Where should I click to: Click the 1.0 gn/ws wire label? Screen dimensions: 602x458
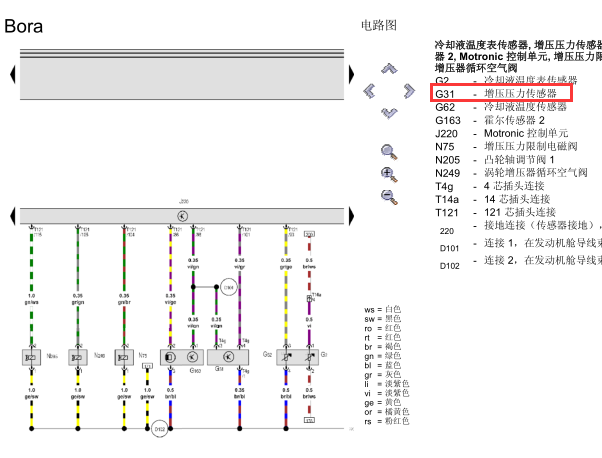31,299
